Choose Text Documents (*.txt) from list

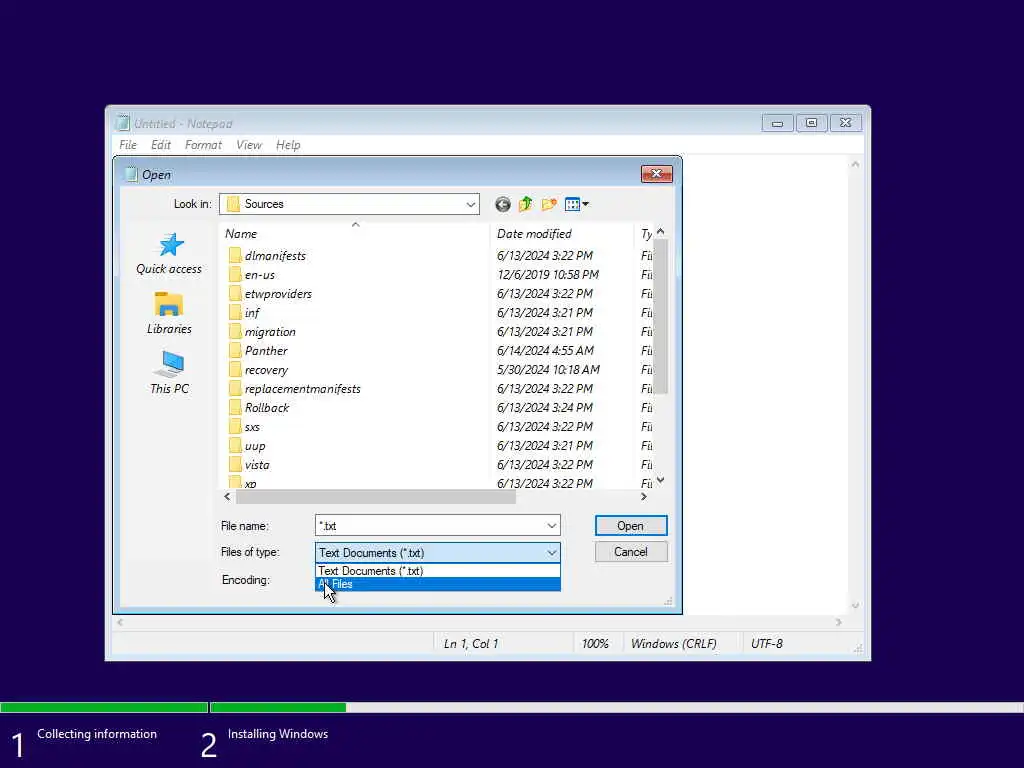click(438, 571)
